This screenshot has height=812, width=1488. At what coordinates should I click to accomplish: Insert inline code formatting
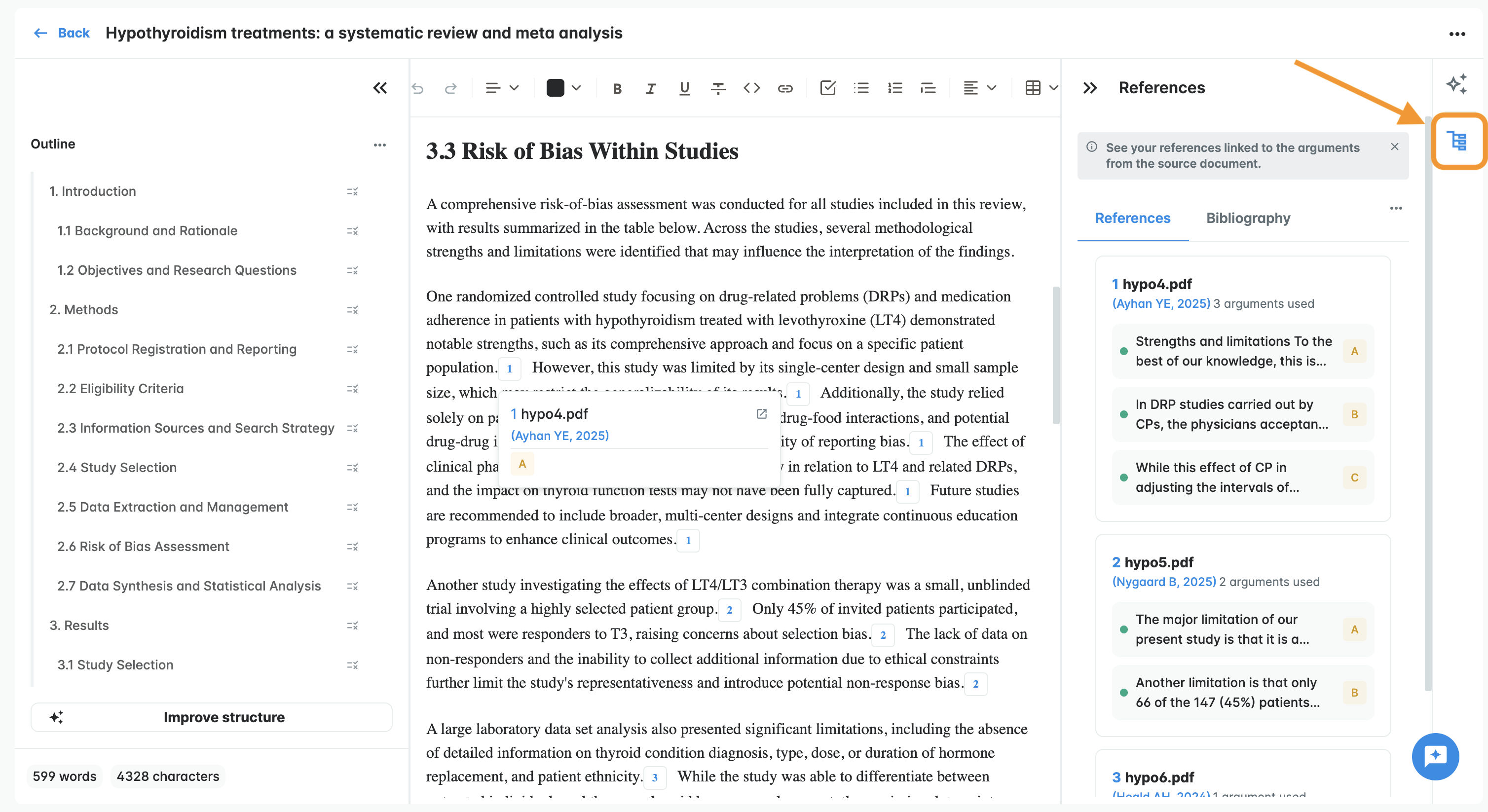[x=751, y=88]
